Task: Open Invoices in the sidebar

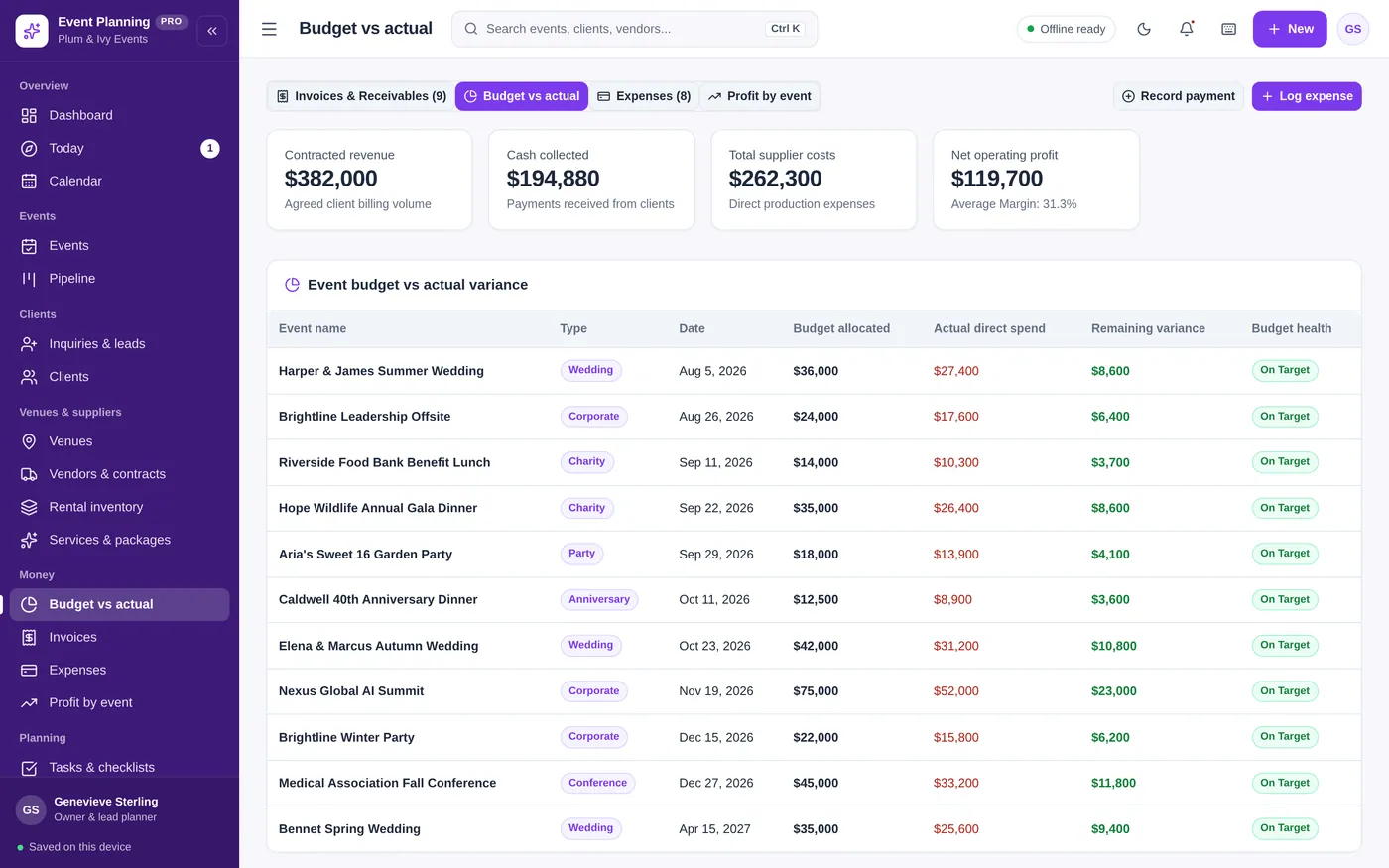Action: [x=119, y=637]
